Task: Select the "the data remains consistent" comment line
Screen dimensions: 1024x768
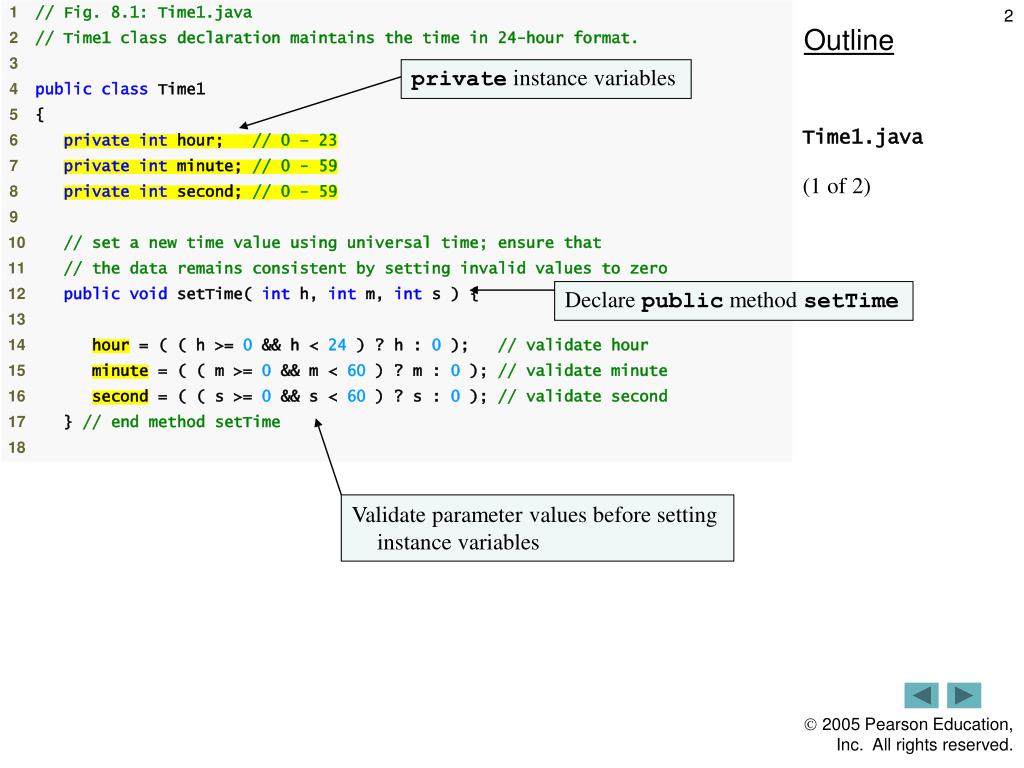Action: tap(366, 268)
